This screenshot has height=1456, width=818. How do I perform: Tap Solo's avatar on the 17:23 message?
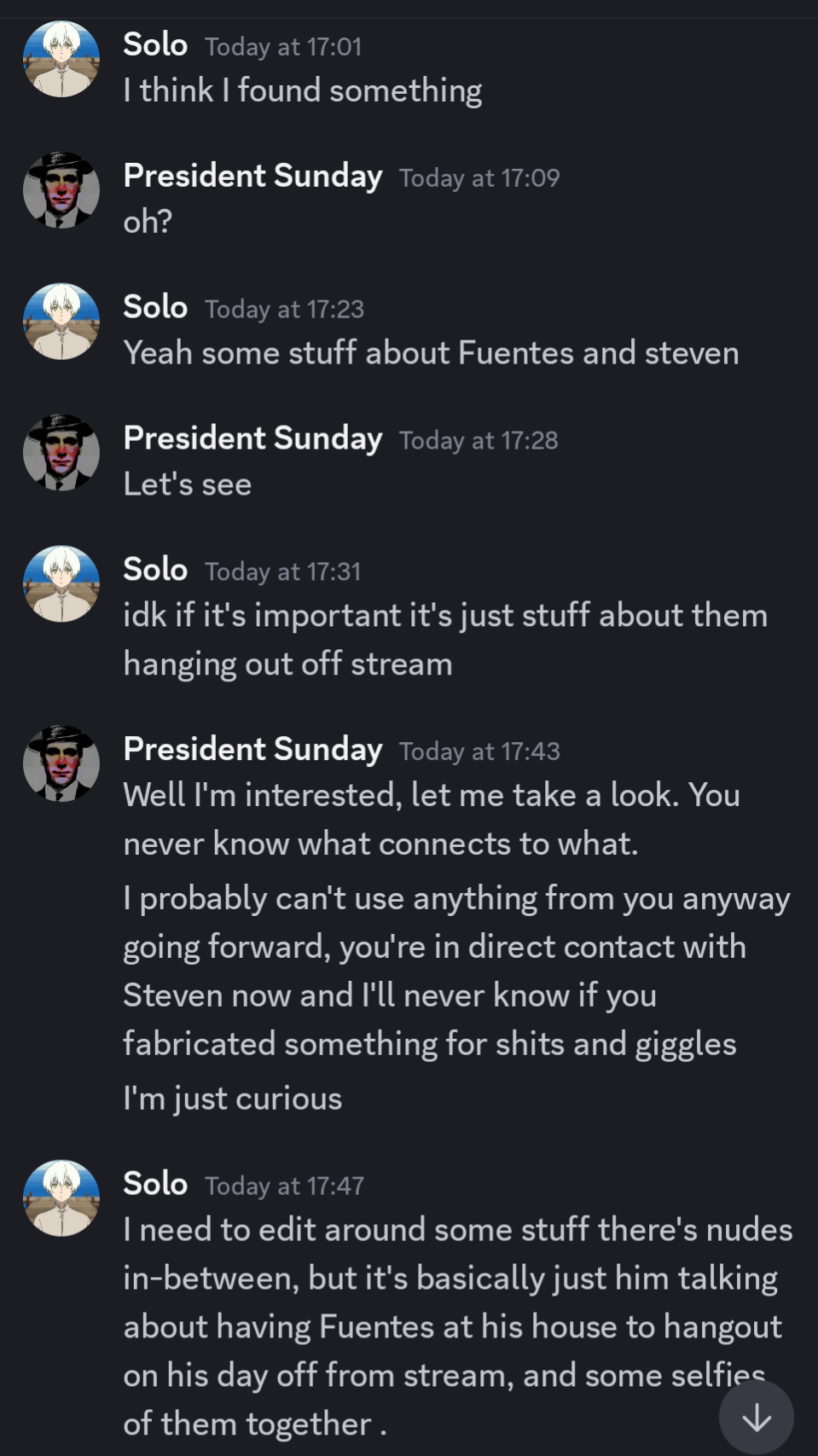pos(61,322)
